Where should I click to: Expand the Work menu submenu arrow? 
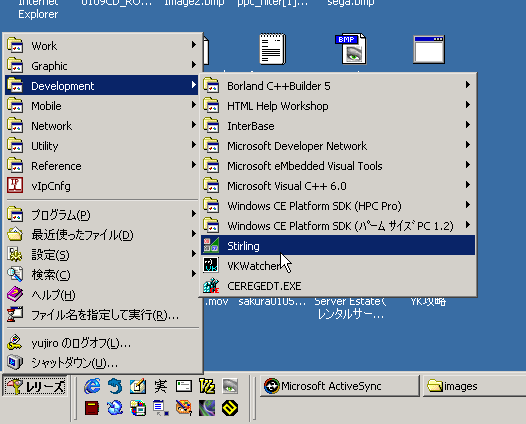click(194, 45)
